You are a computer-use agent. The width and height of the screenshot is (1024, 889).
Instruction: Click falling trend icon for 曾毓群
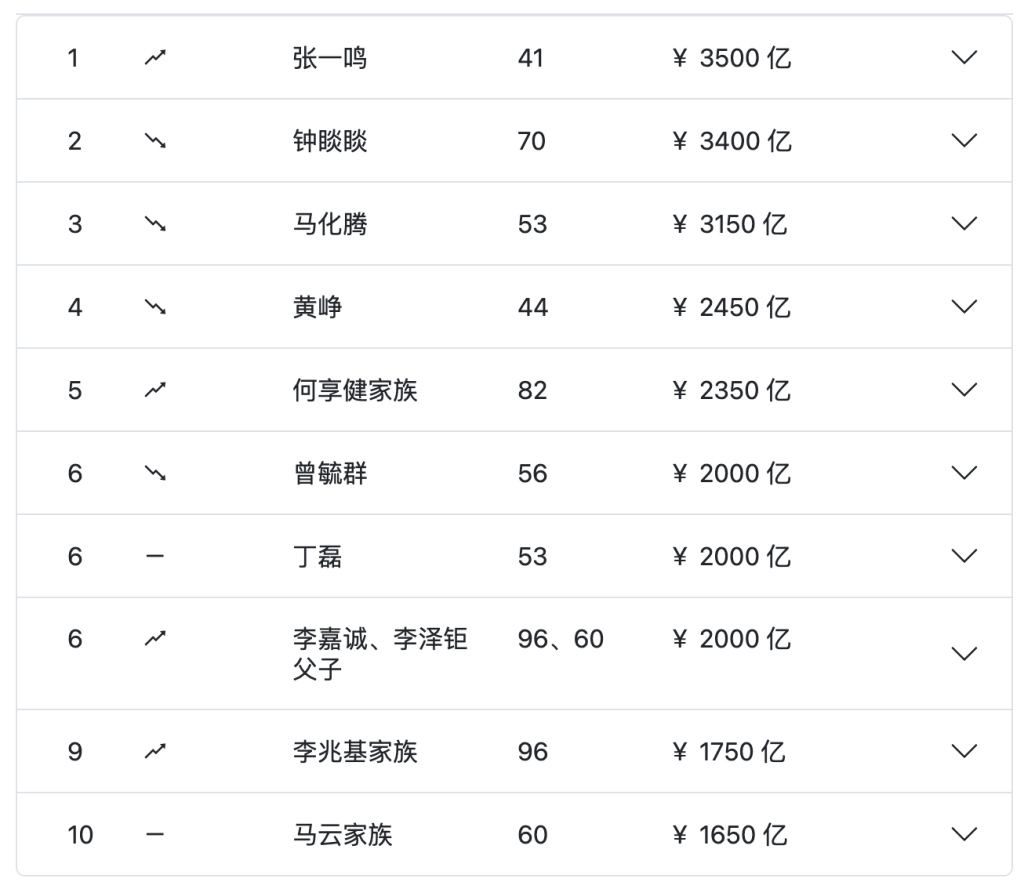click(155, 473)
